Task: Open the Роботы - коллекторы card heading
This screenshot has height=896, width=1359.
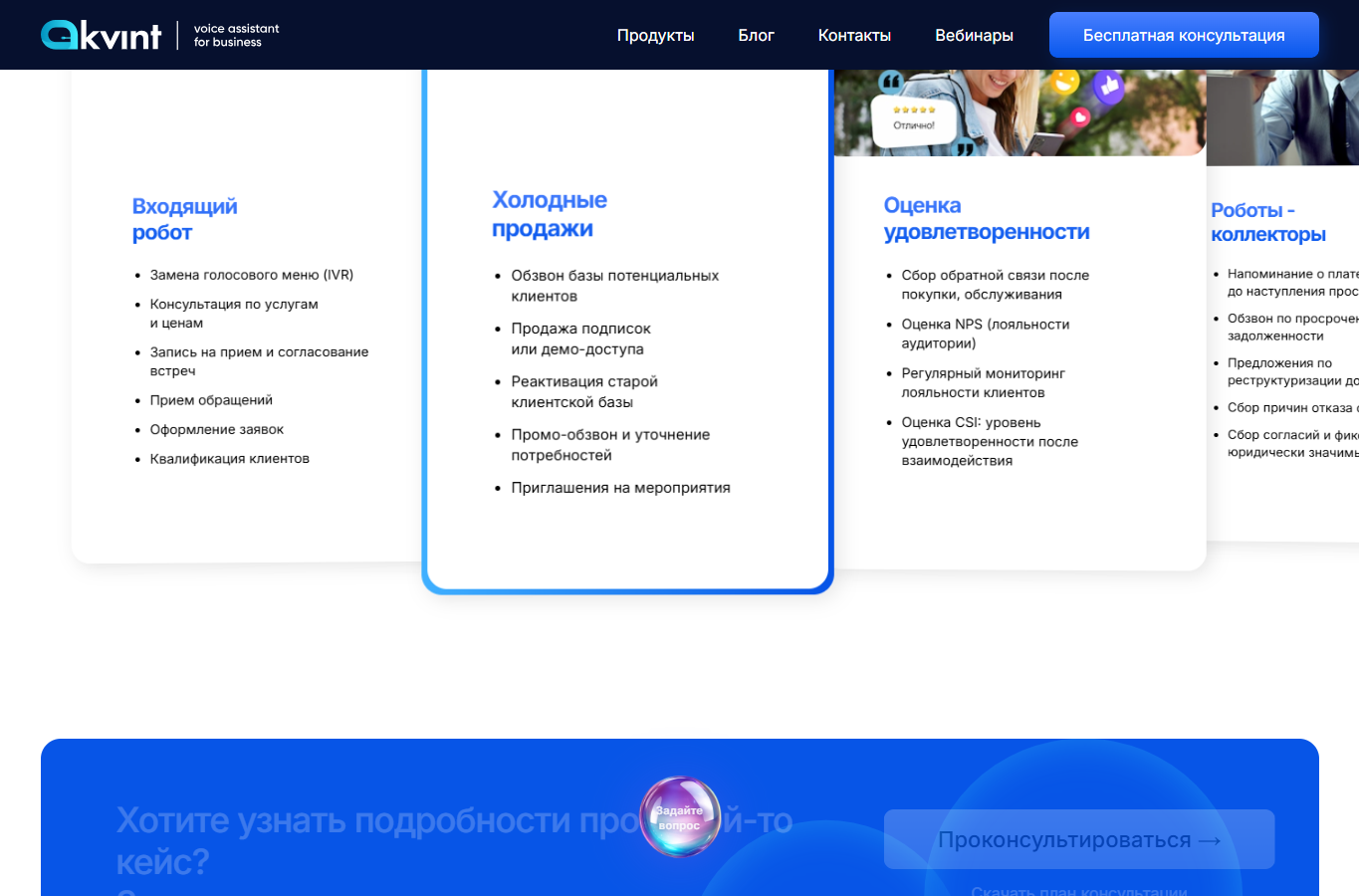Action: [1268, 222]
